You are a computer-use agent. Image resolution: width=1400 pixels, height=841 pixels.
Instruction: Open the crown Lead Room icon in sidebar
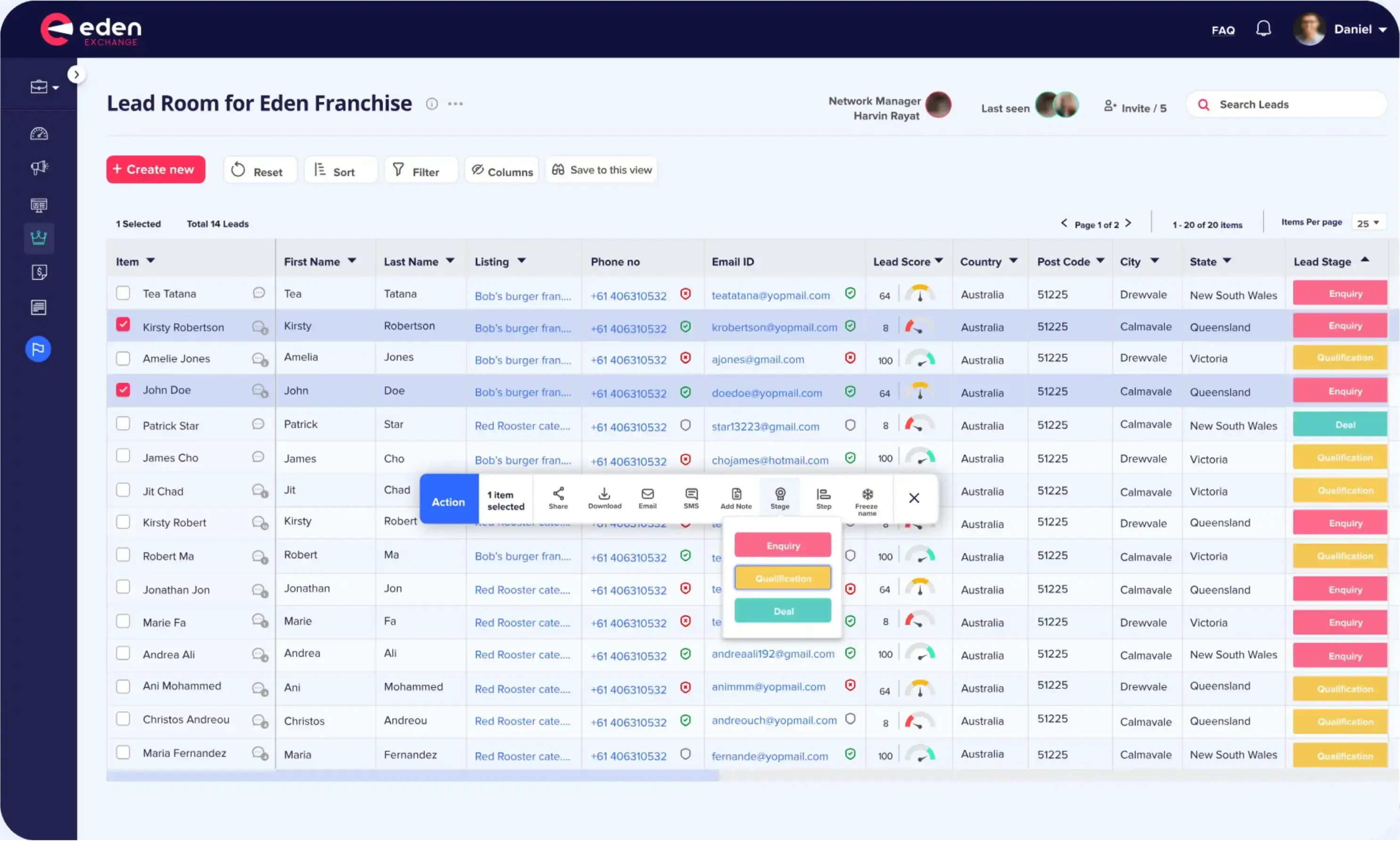38,238
